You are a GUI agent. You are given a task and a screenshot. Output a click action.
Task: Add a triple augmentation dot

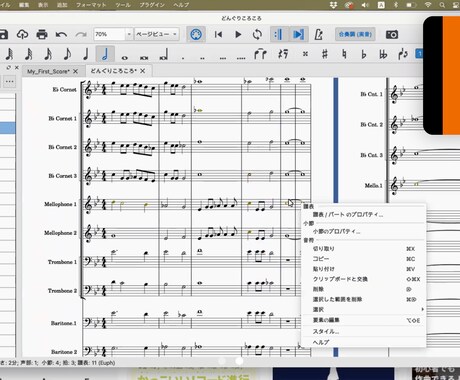tap(222, 58)
